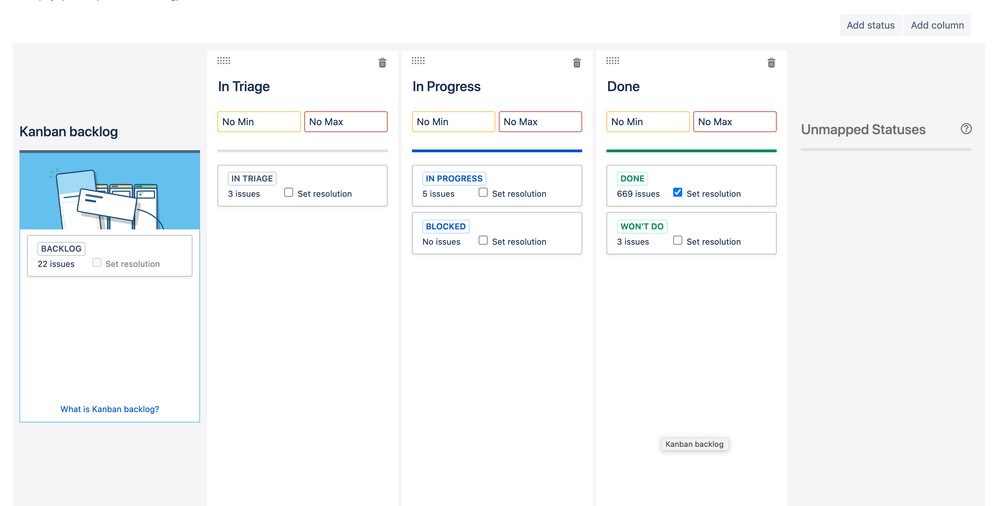Toggle Set resolution for In Progress status
Image resolution: width=999 pixels, height=506 pixels.
(x=483, y=192)
